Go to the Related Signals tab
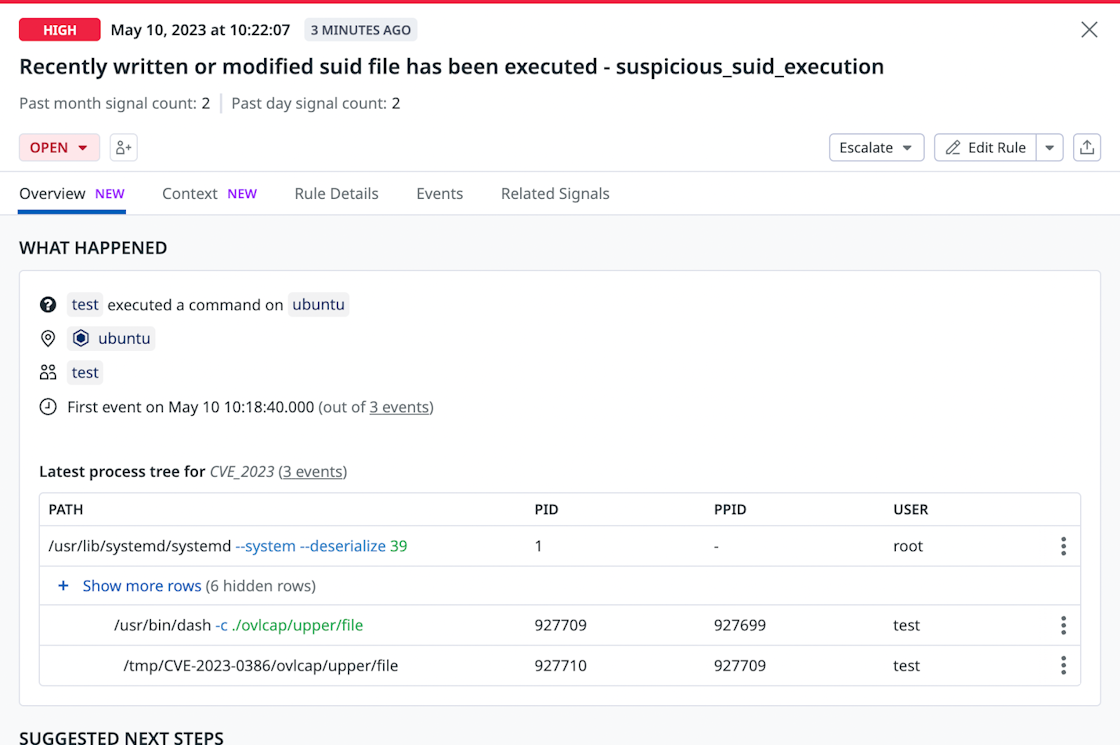 [x=555, y=194]
